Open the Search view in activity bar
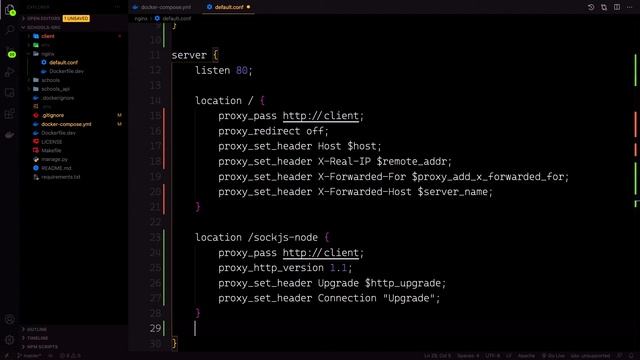The width and height of the screenshot is (640, 360). pyautogui.click(x=10, y=30)
